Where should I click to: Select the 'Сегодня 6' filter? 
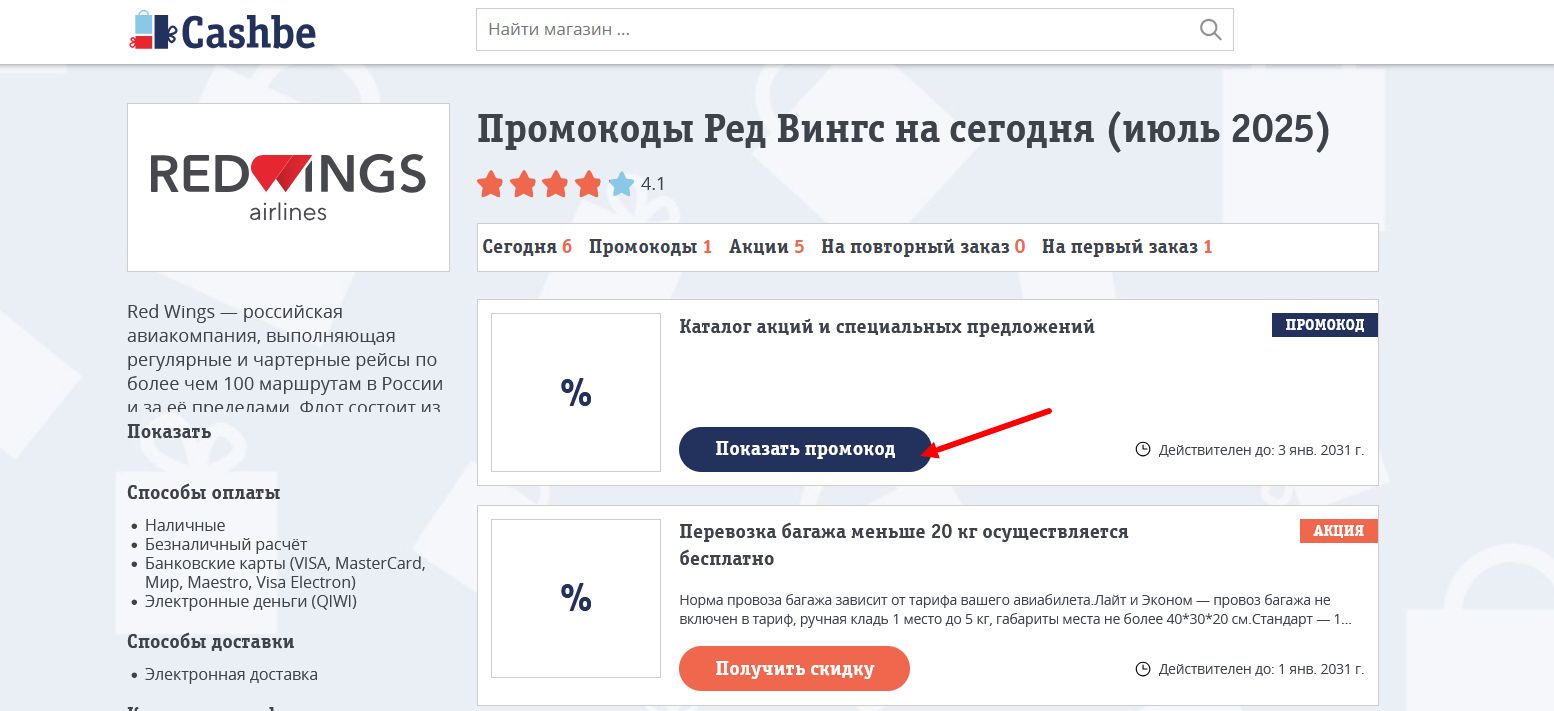[527, 246]
